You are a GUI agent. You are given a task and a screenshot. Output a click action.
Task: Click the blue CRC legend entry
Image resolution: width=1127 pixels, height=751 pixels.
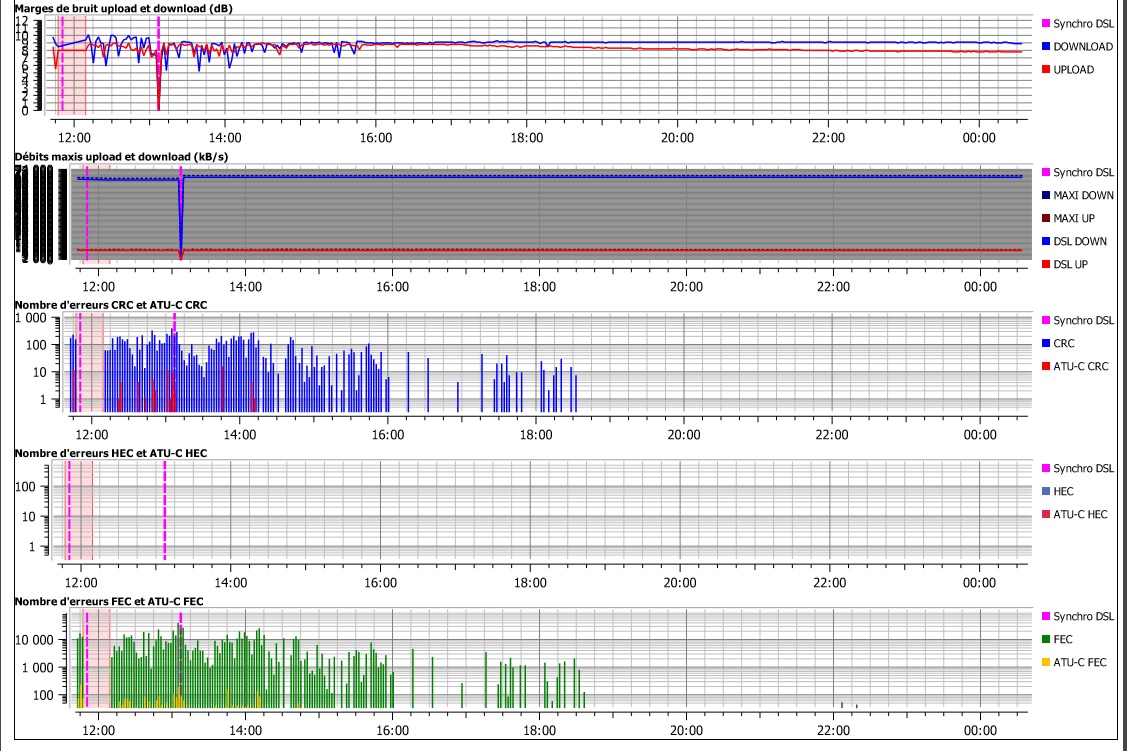(1064, 344)
